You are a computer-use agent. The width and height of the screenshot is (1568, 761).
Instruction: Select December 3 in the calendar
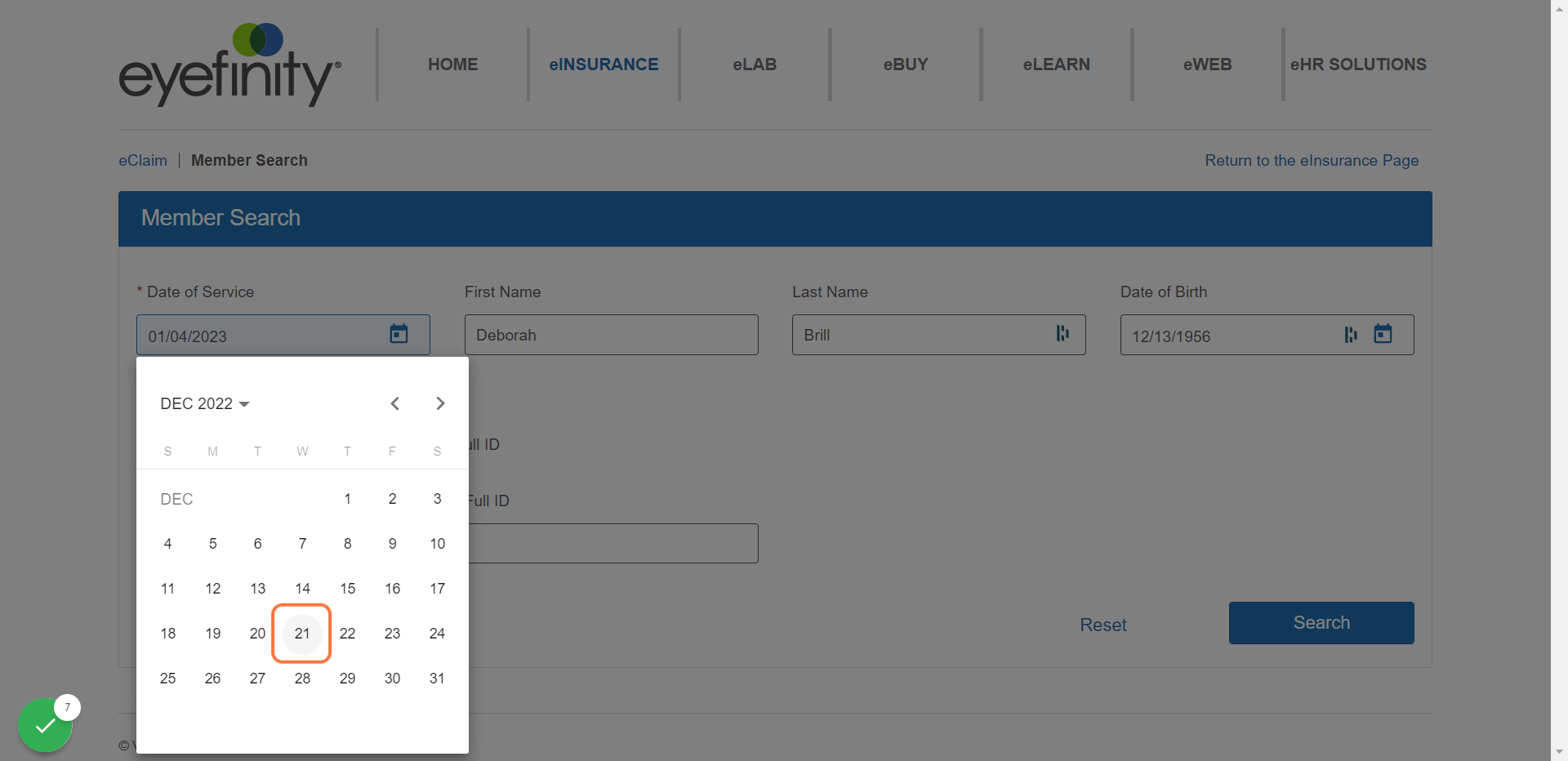coord(437,499)
